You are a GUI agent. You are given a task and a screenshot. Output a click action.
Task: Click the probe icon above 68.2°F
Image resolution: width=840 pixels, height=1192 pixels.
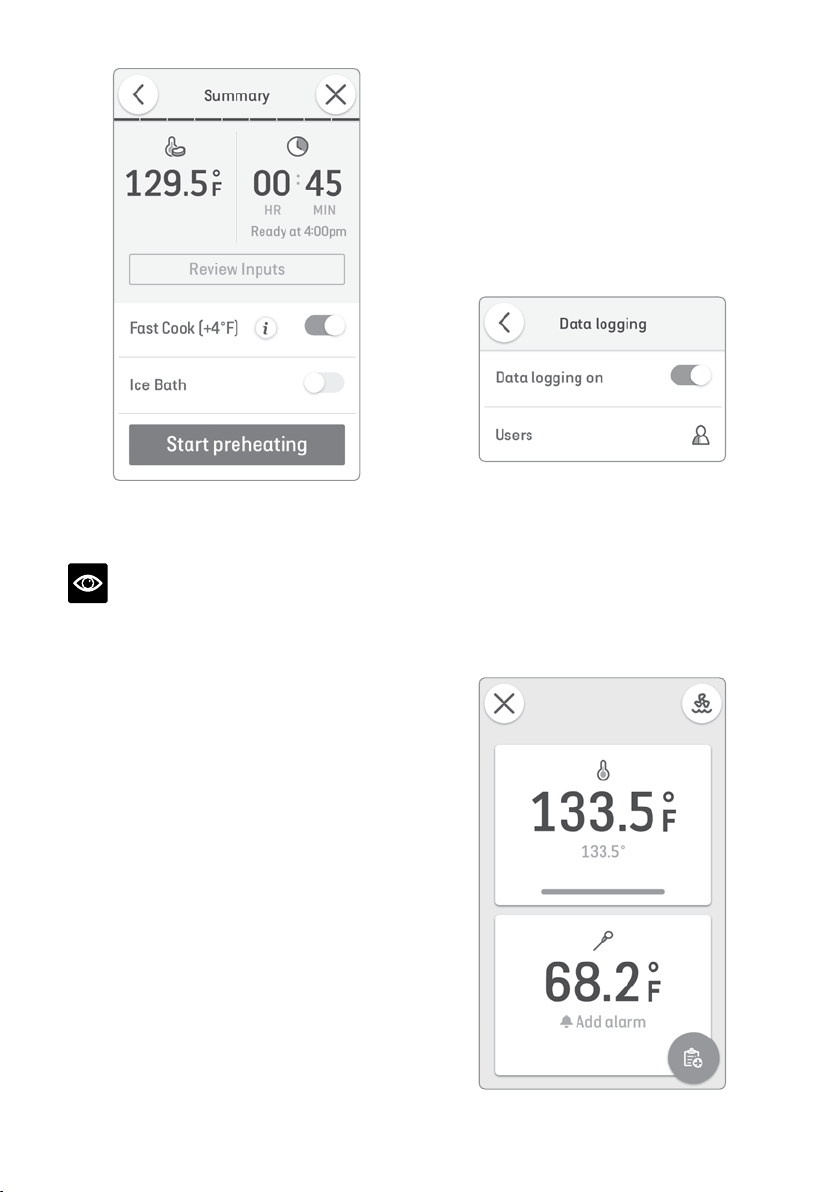[603, 940]
